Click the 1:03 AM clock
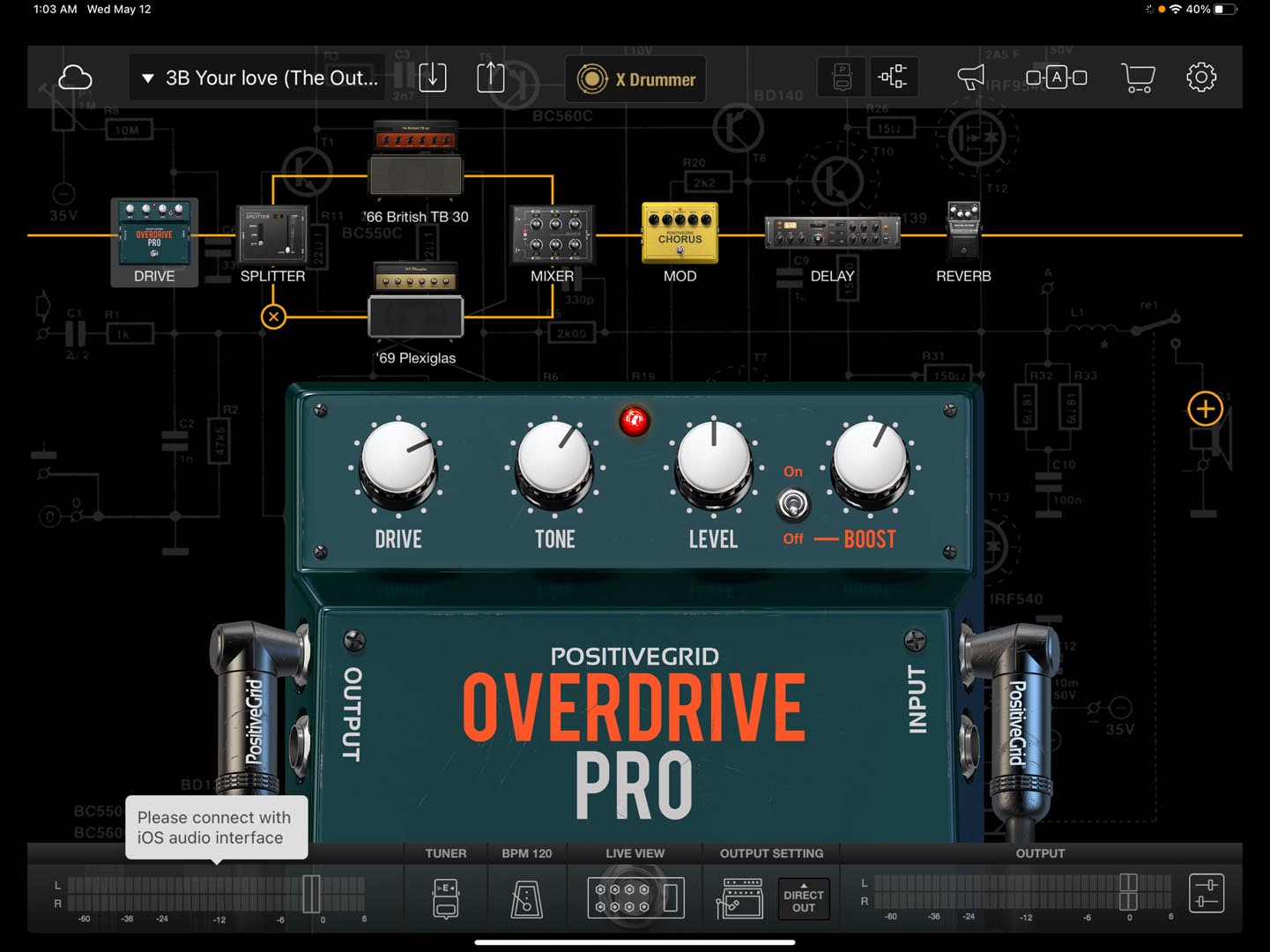 coord(55,9)
